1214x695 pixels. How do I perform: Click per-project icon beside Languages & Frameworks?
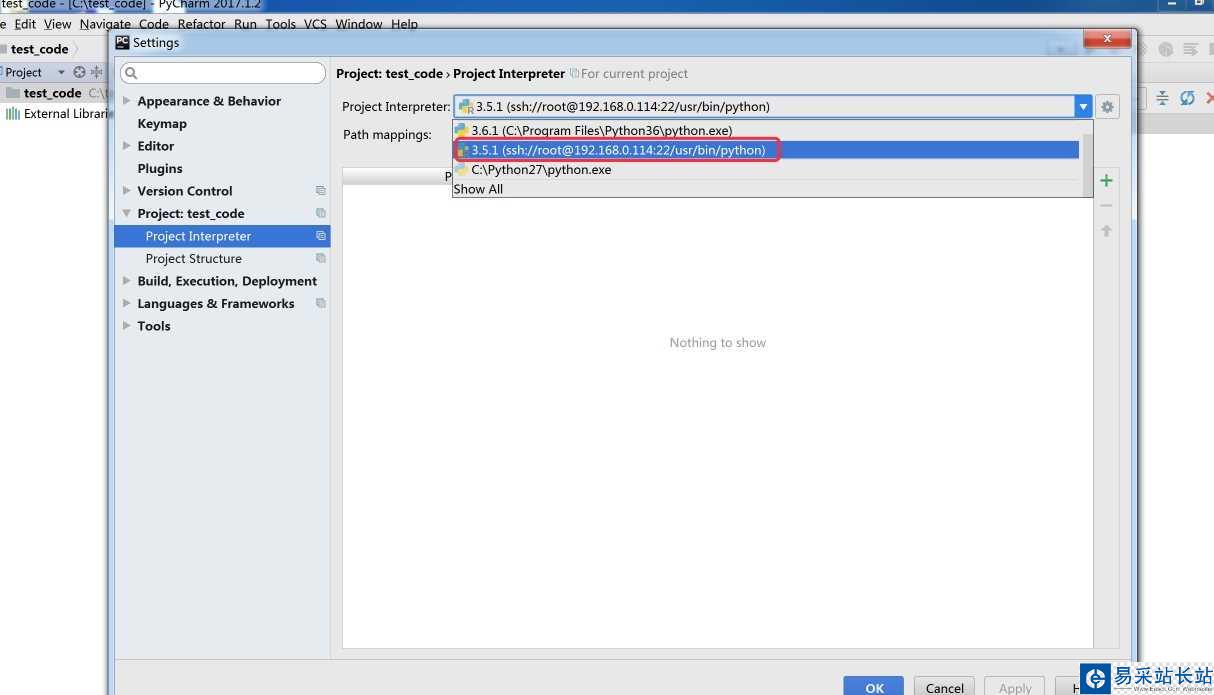tap(321, 304)
